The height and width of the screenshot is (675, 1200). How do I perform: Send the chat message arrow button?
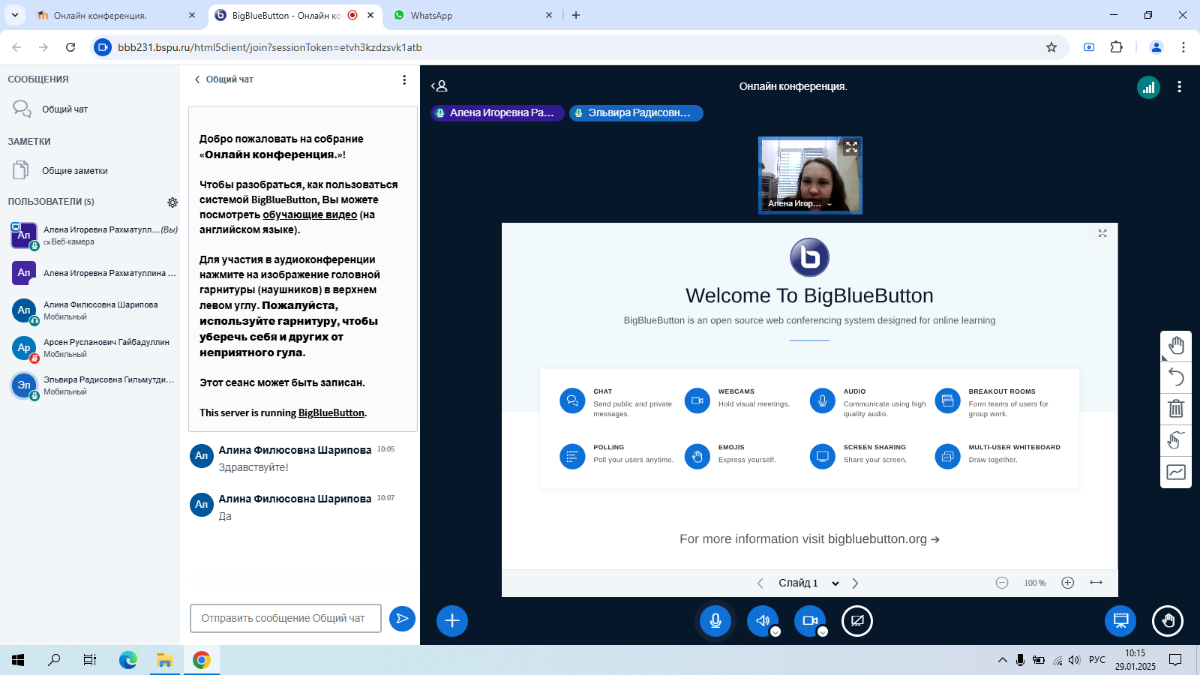click(402, 619)
